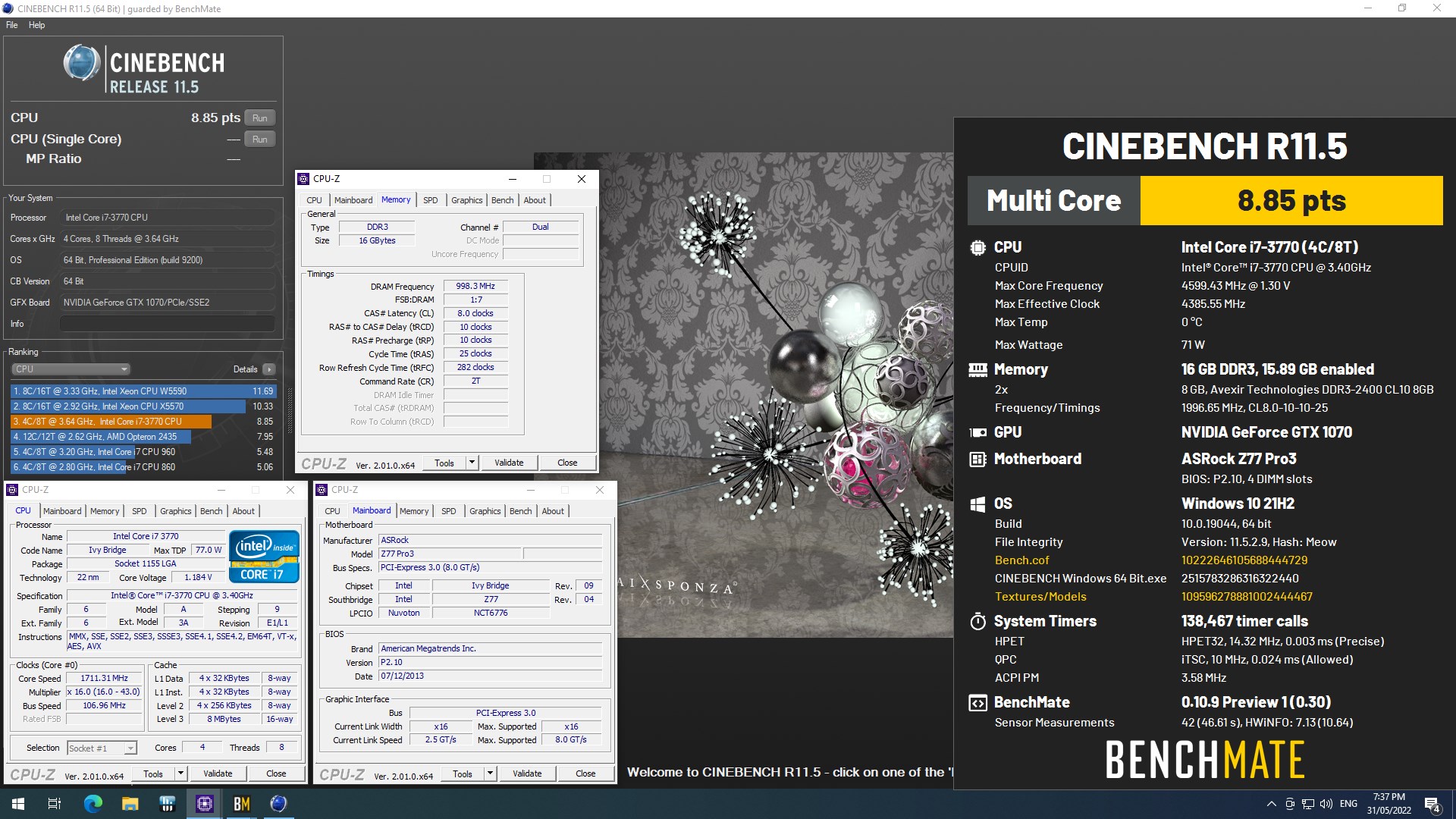Image resolution: width=1456 pixels, height=819 pixels.
Task: Click System Timers stopwatch icon
Action: click(x=977, y=622)
